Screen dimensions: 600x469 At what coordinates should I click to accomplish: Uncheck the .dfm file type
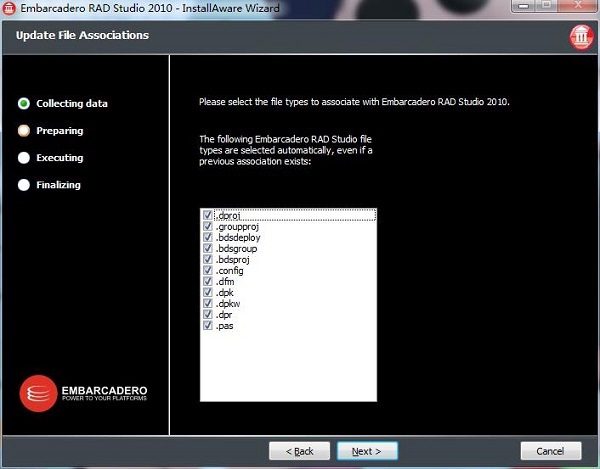click(x=208, y=281)
